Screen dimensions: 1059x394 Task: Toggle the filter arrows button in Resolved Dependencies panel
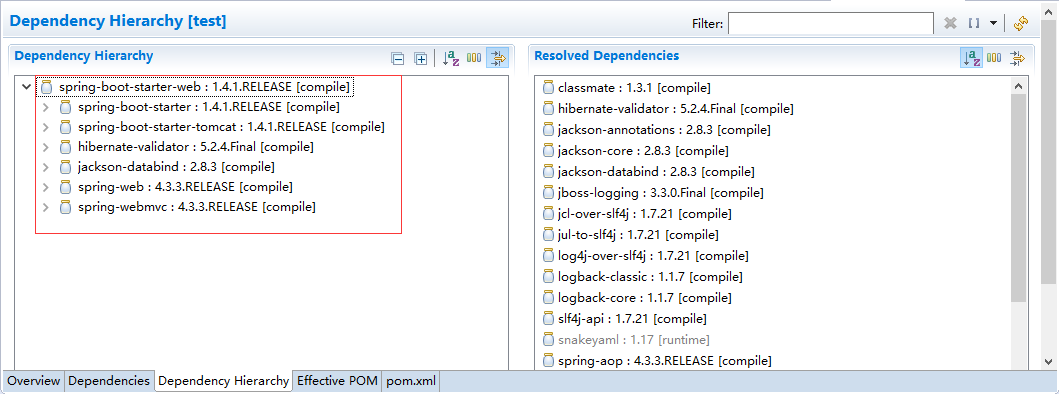1016,59
